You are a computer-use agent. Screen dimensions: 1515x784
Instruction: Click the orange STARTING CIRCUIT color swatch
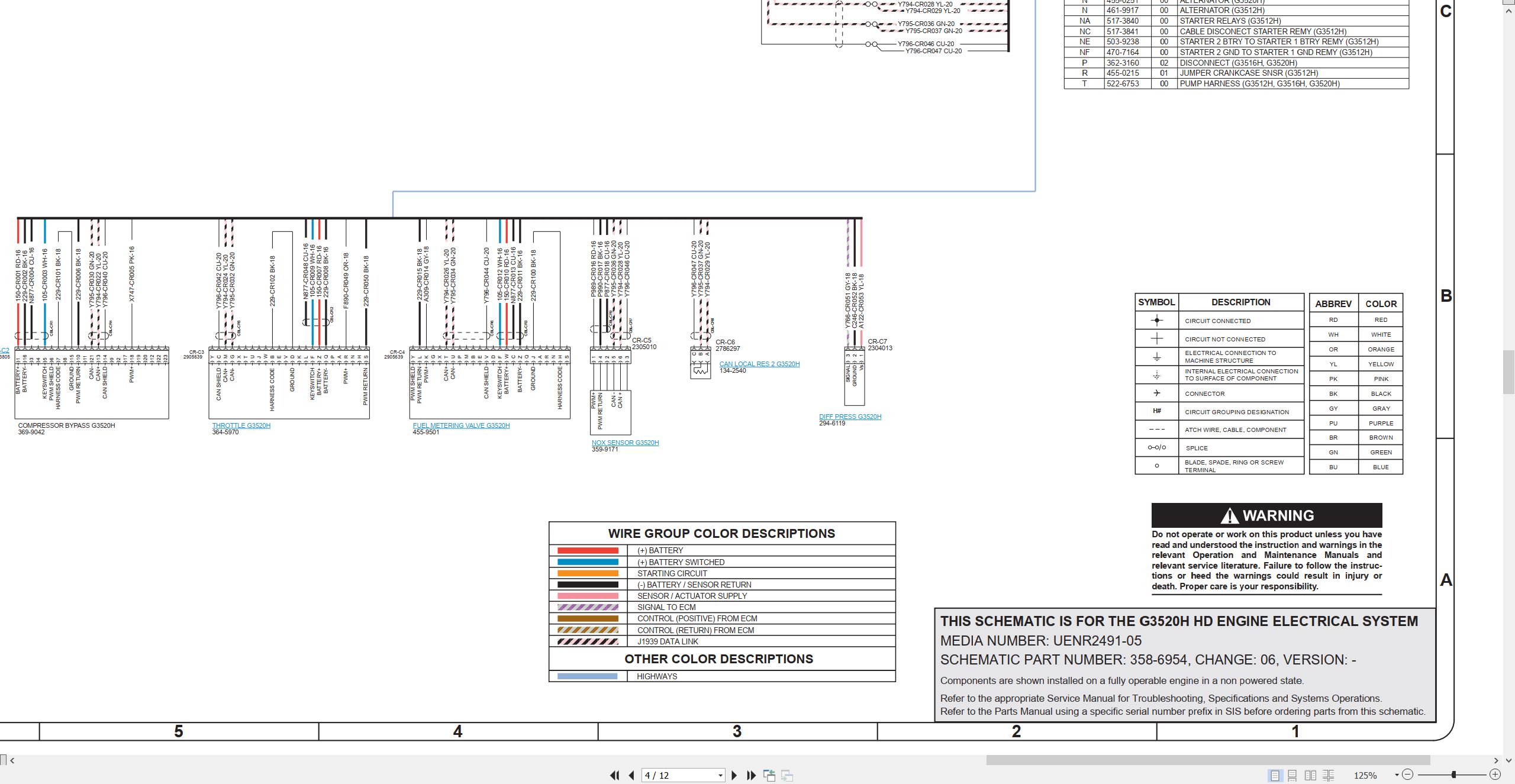tap(588, 573)
